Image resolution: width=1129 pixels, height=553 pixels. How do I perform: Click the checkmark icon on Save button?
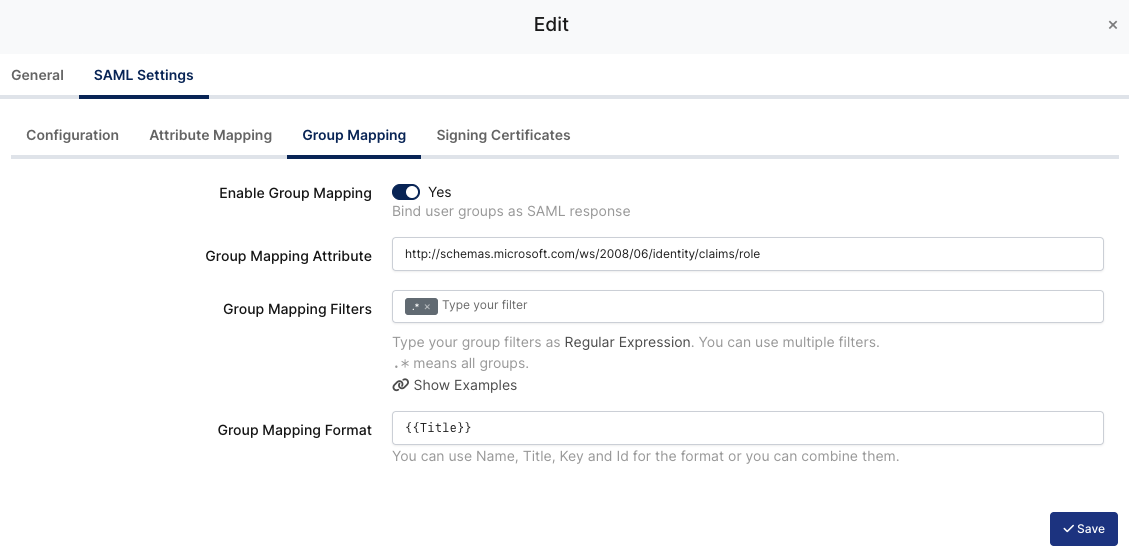tap(1068, 529)
